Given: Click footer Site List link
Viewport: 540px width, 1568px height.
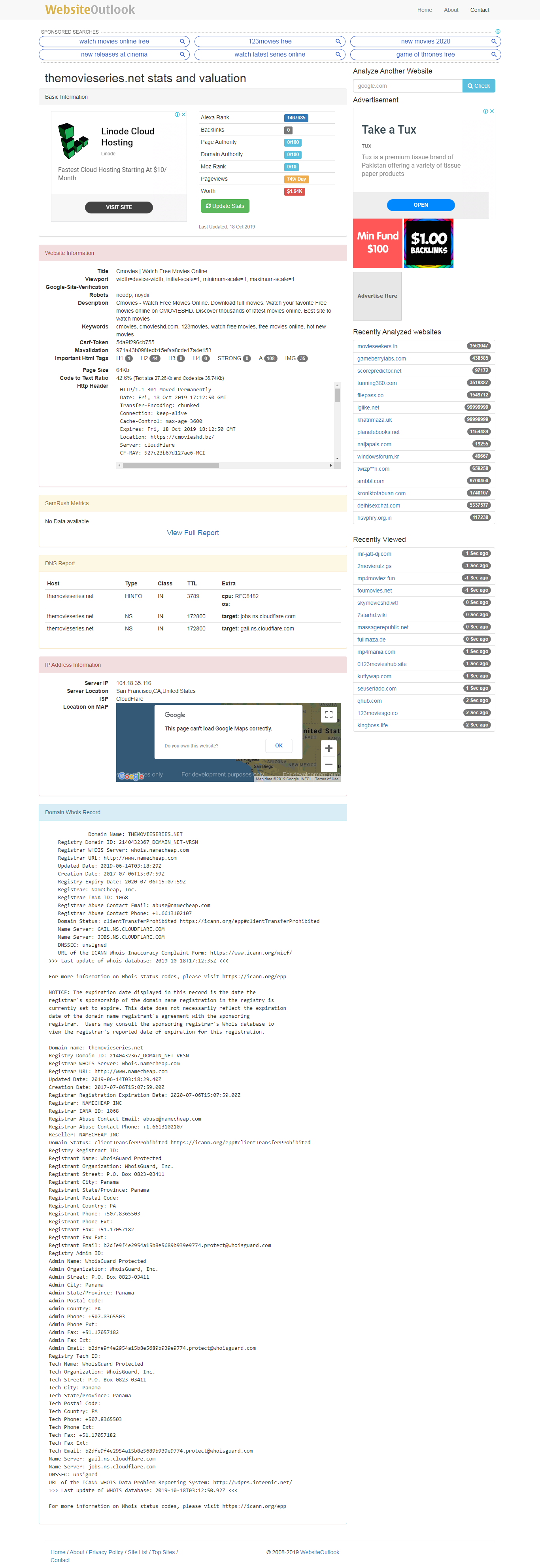Looking at the screenshot, I should (x=138, y=1552).
